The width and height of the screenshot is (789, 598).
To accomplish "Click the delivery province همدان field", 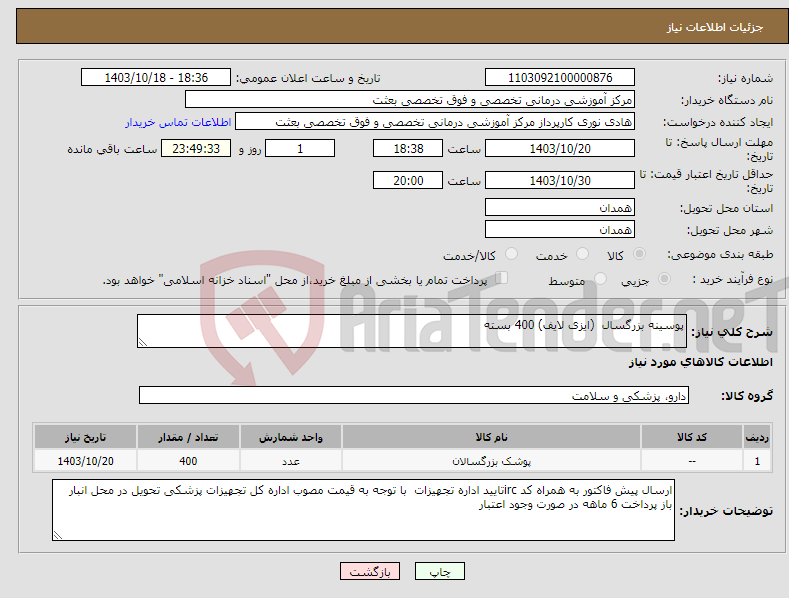I will pyautogui.click(x=560, y=207).
